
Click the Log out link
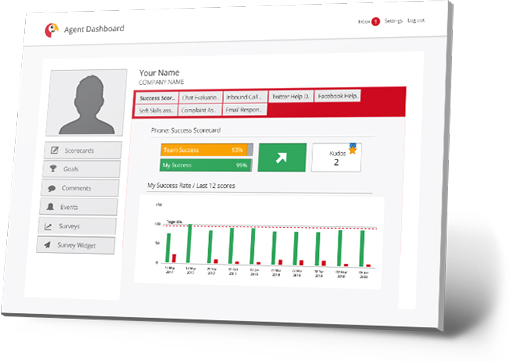point(416,21)
